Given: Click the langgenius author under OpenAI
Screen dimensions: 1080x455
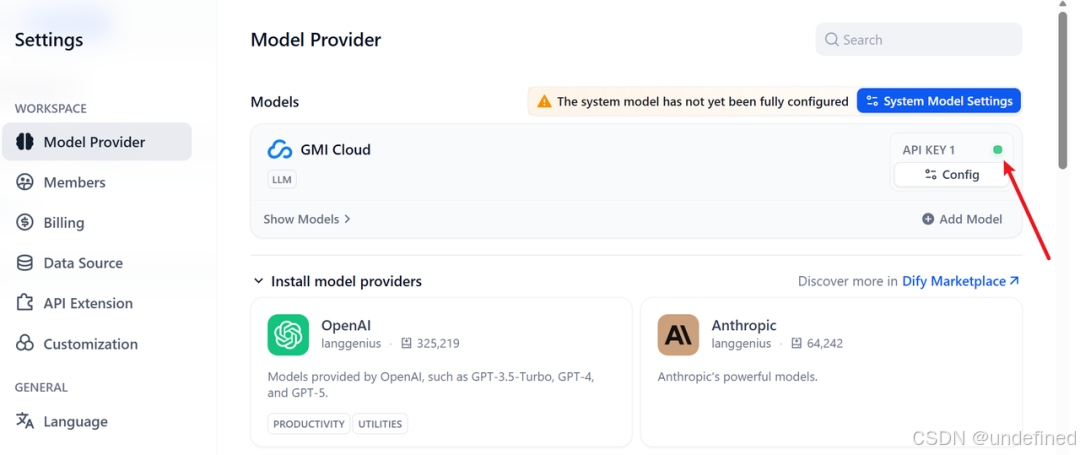Looking at the screenshot, I should click(x=351, y=343).
